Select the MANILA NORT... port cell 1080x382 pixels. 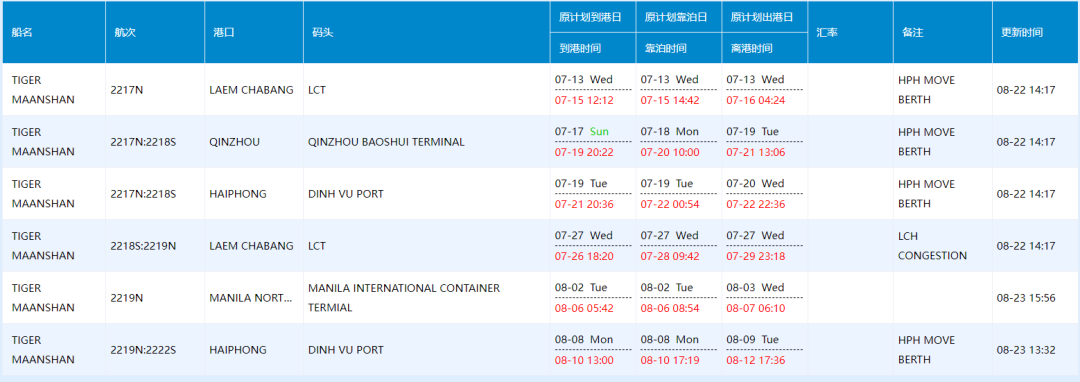(251, 298)
